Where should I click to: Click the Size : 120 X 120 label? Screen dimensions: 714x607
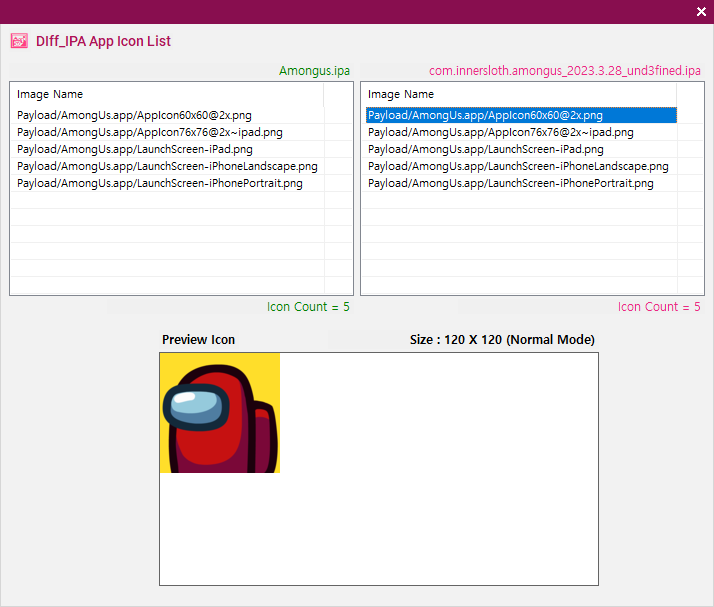pos(502,340)
